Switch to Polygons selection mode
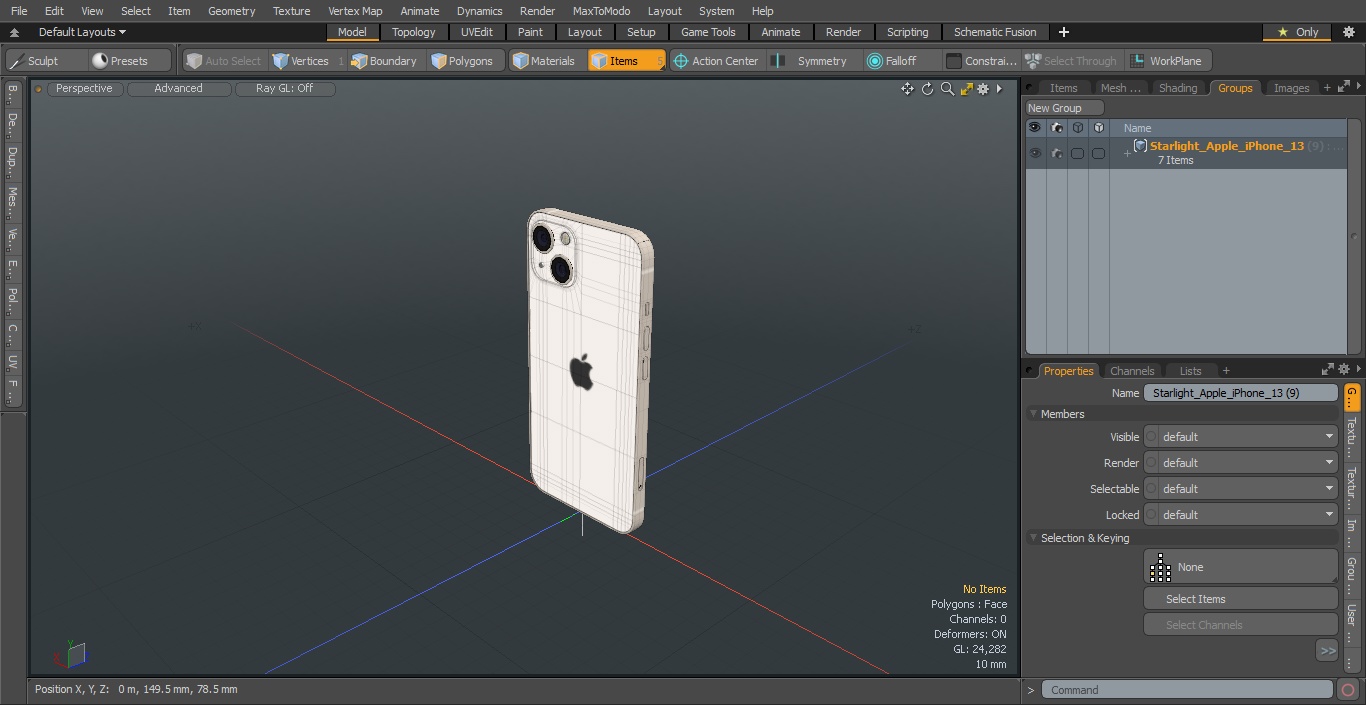The width and height of the screenshot is (1366, 705). 462,61
